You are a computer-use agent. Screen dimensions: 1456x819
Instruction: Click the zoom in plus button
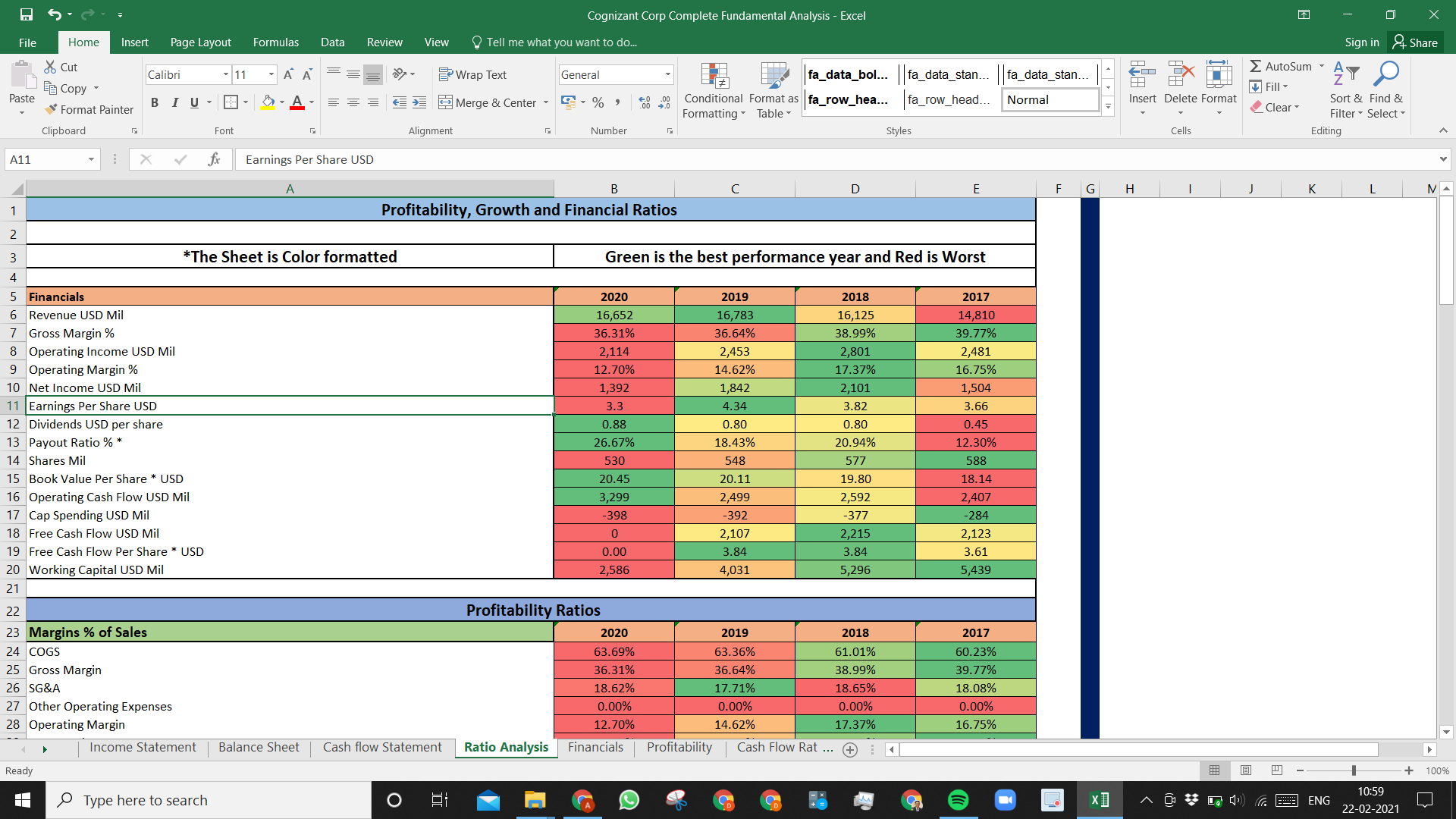pos(1409,770)
